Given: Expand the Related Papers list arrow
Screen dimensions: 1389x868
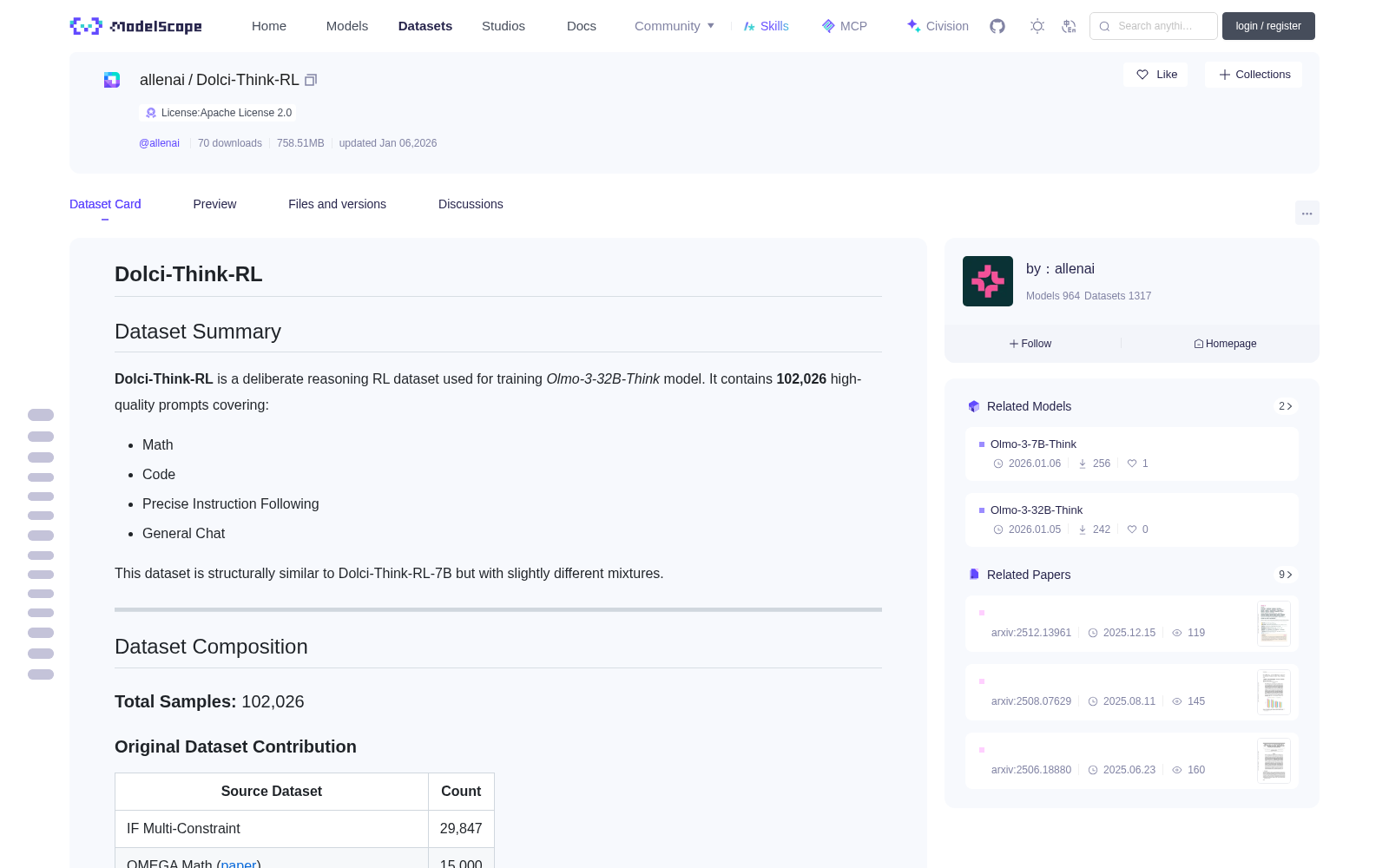Looking at the screenshot, I should tap(1286, 575).
